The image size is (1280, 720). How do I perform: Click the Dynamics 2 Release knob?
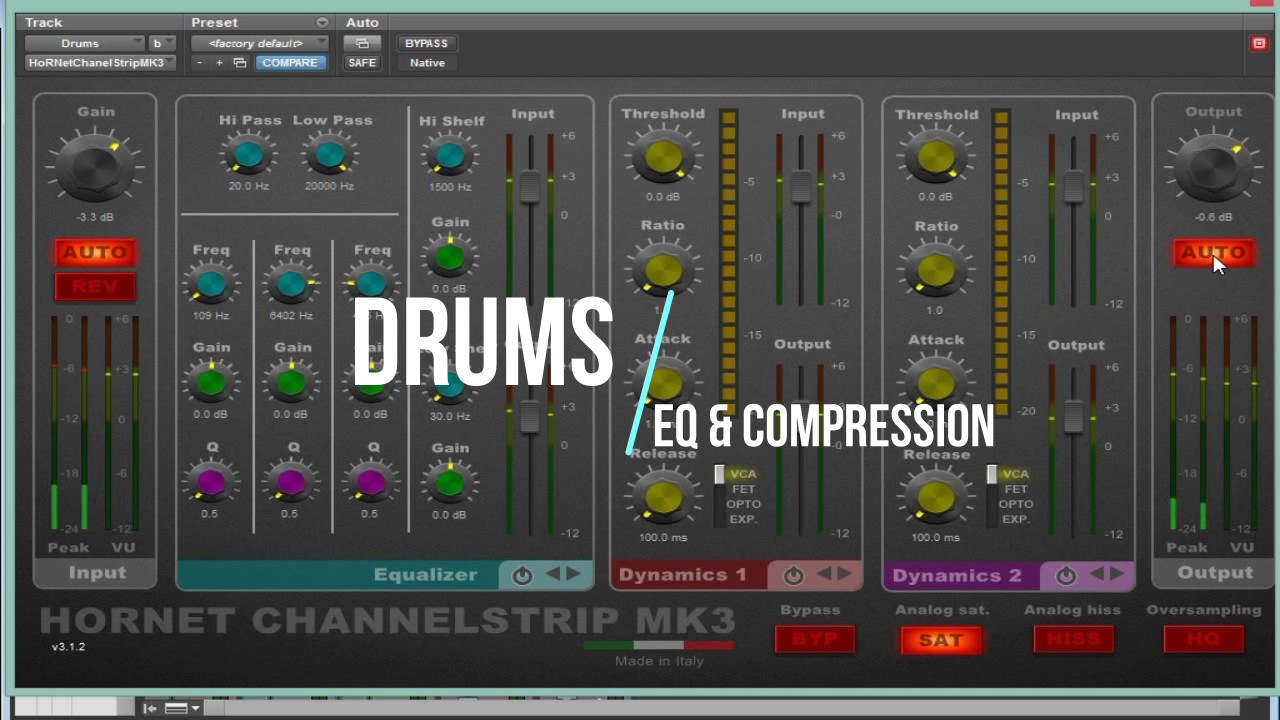pos(936,498)
